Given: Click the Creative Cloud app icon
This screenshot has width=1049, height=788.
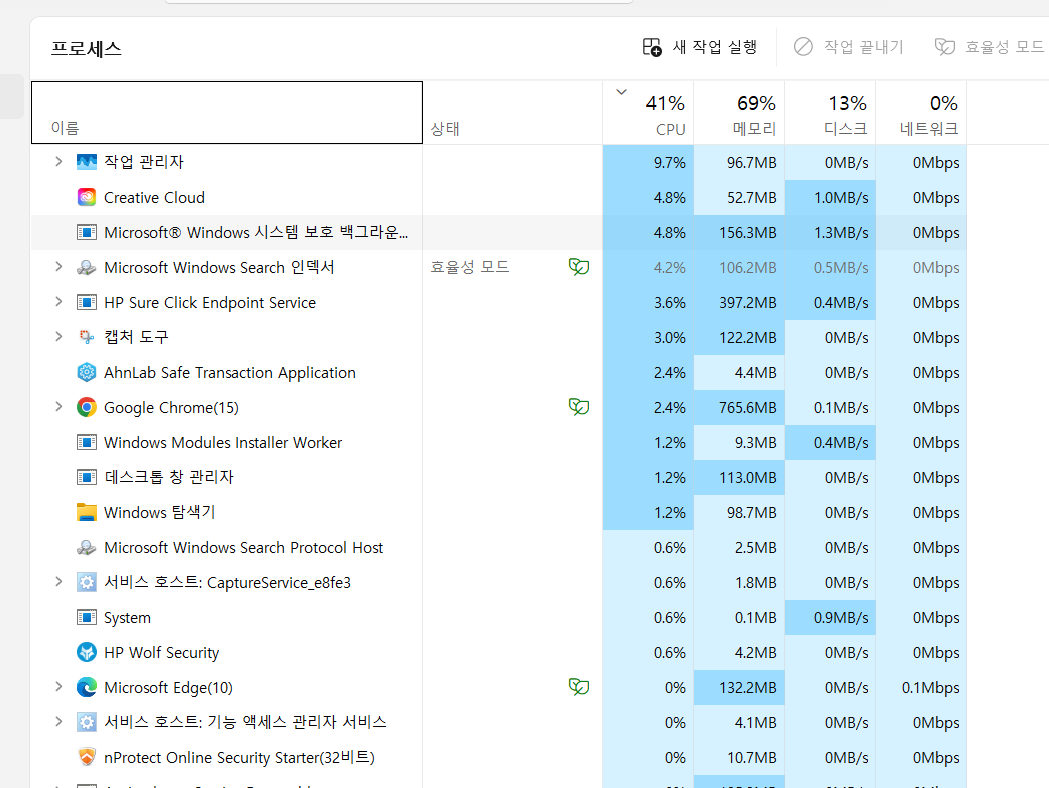Looking at the screenshot, I should [86, 197].
